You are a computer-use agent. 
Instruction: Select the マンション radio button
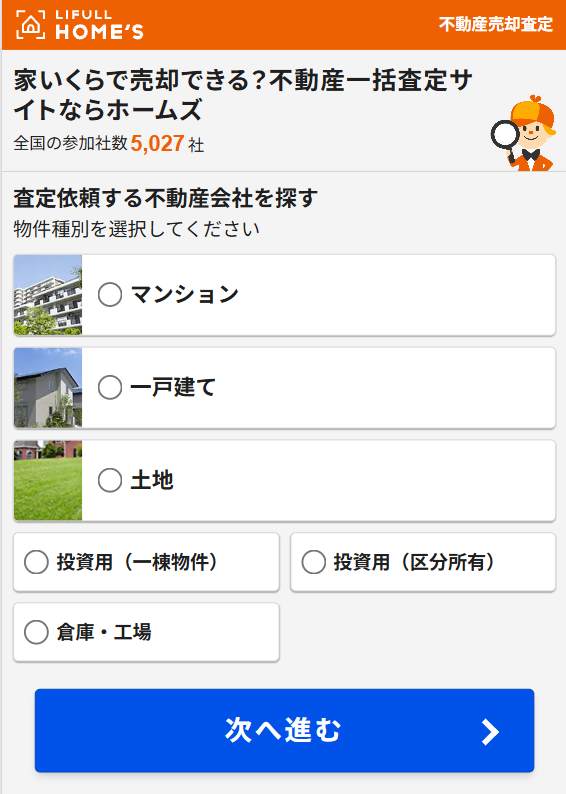(110, 294)
